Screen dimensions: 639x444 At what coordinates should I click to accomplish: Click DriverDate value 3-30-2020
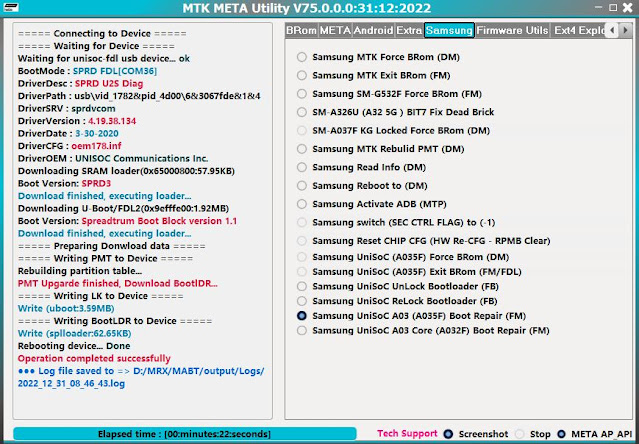coord(97,134)
